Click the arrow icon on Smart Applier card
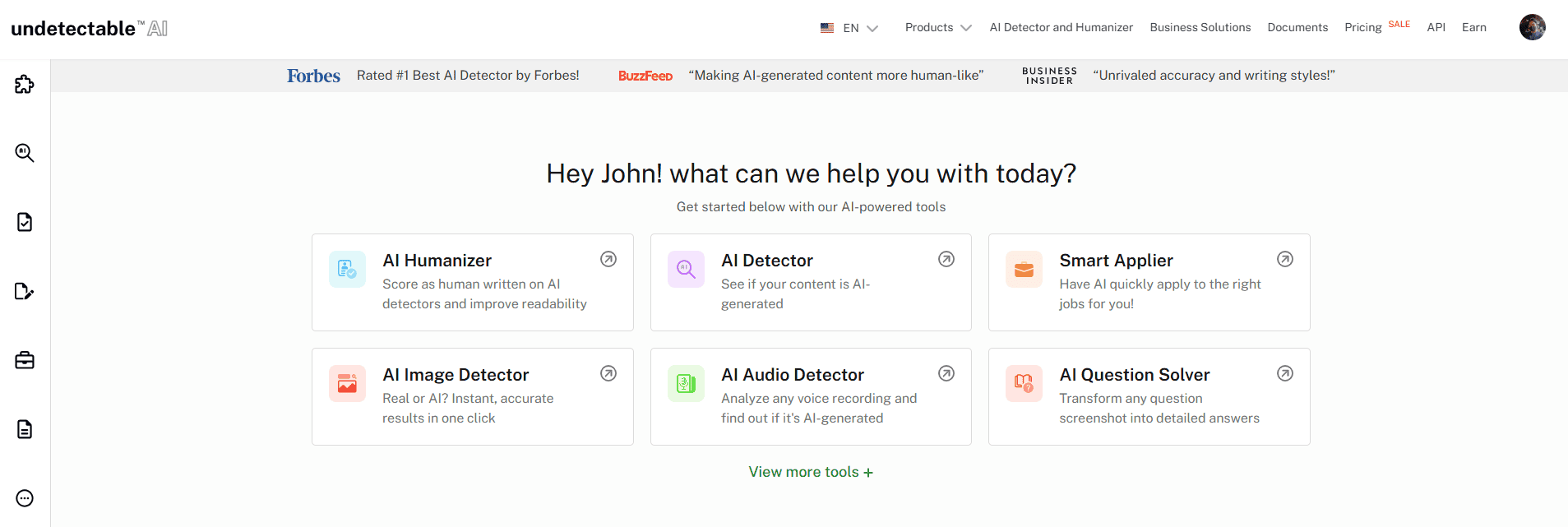The width and height of the screenshot is (1568, 527). (x=1284, y=259)
